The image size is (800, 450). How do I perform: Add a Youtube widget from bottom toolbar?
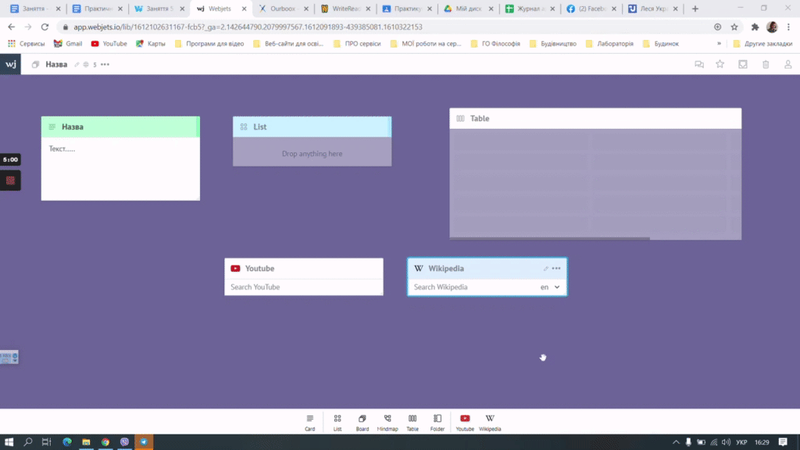(x=465, y=422)
